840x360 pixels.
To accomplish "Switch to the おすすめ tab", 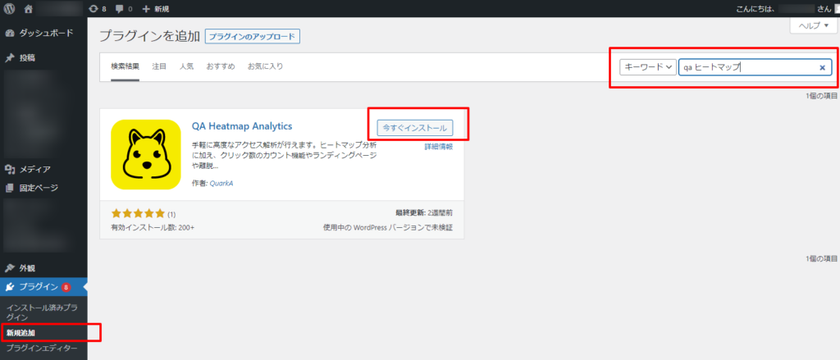I will point(221,66).
